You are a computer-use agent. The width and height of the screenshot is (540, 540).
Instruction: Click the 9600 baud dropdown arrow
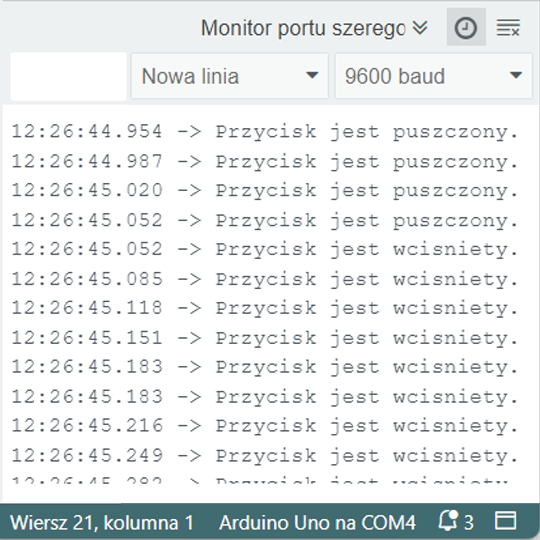click(x=516, y=75)
